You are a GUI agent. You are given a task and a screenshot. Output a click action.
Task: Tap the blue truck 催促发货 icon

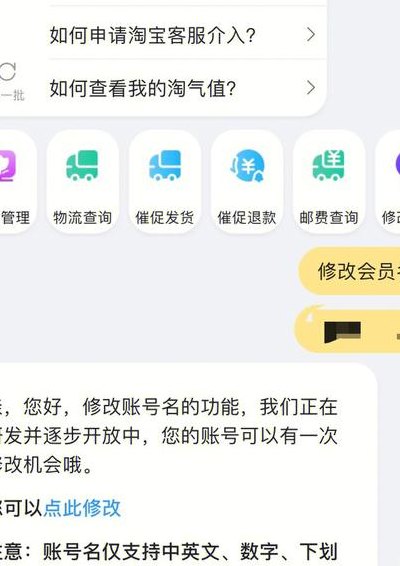[165, 166]
